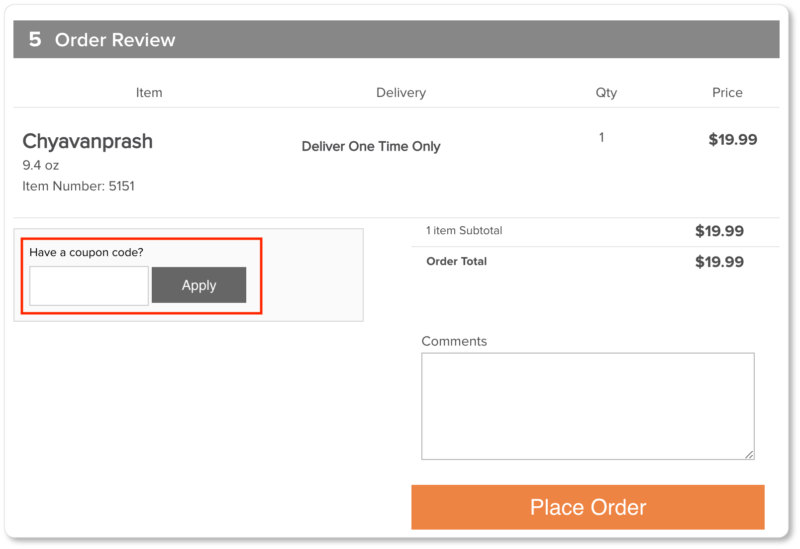Screen dimensions: 800x549
Task: Click the item price $19.99 in the product row
Action: [732, 140]
